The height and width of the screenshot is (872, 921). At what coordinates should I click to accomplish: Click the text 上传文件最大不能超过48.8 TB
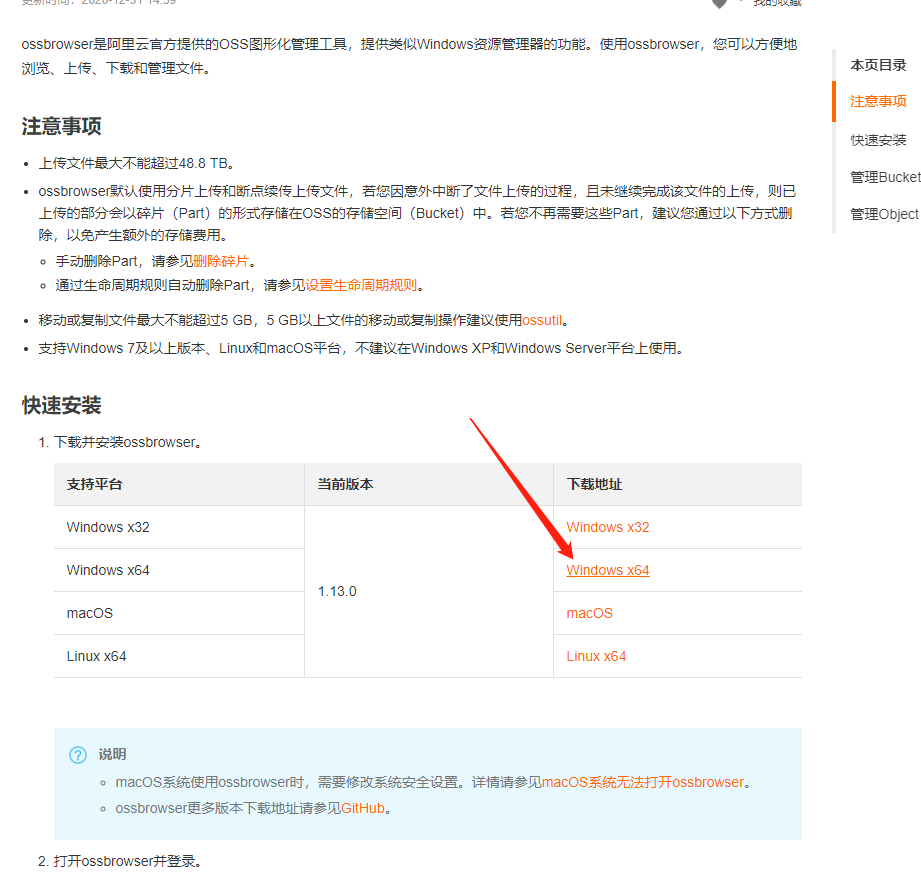point(136,163)
